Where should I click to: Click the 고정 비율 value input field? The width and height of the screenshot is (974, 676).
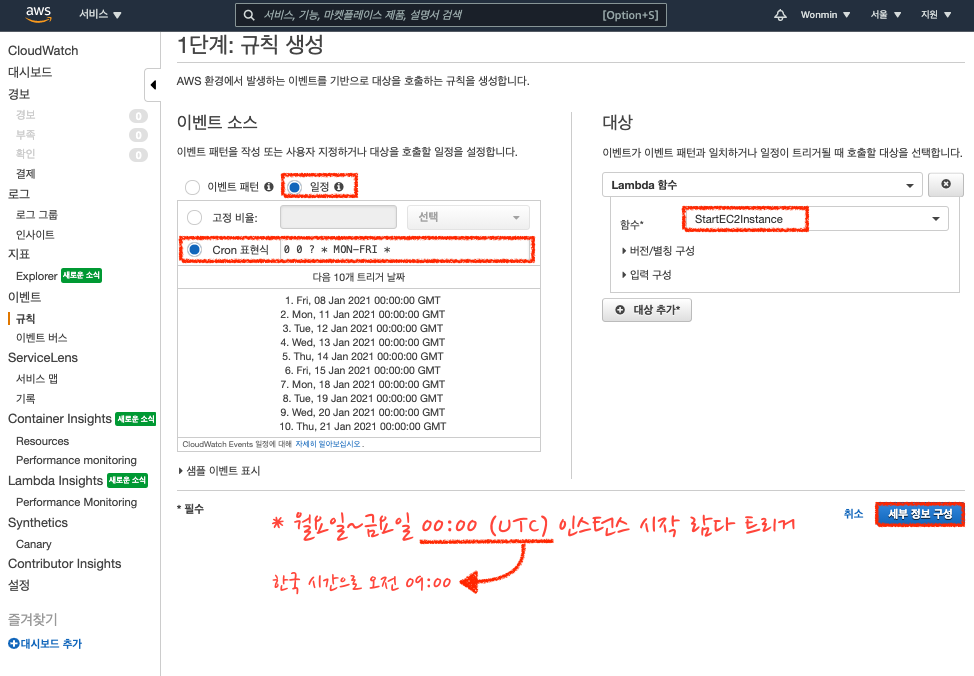tap(339, 217)
